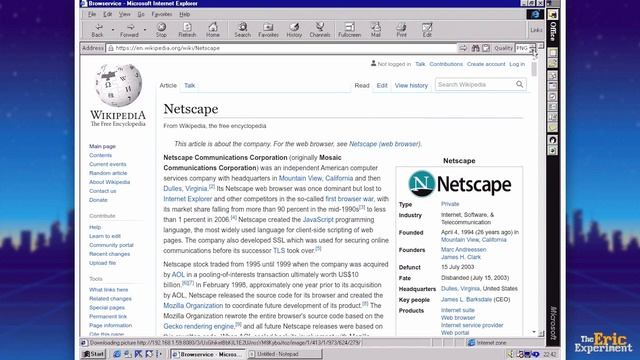Follow the Netscape (web browser) link

(384, 144)
